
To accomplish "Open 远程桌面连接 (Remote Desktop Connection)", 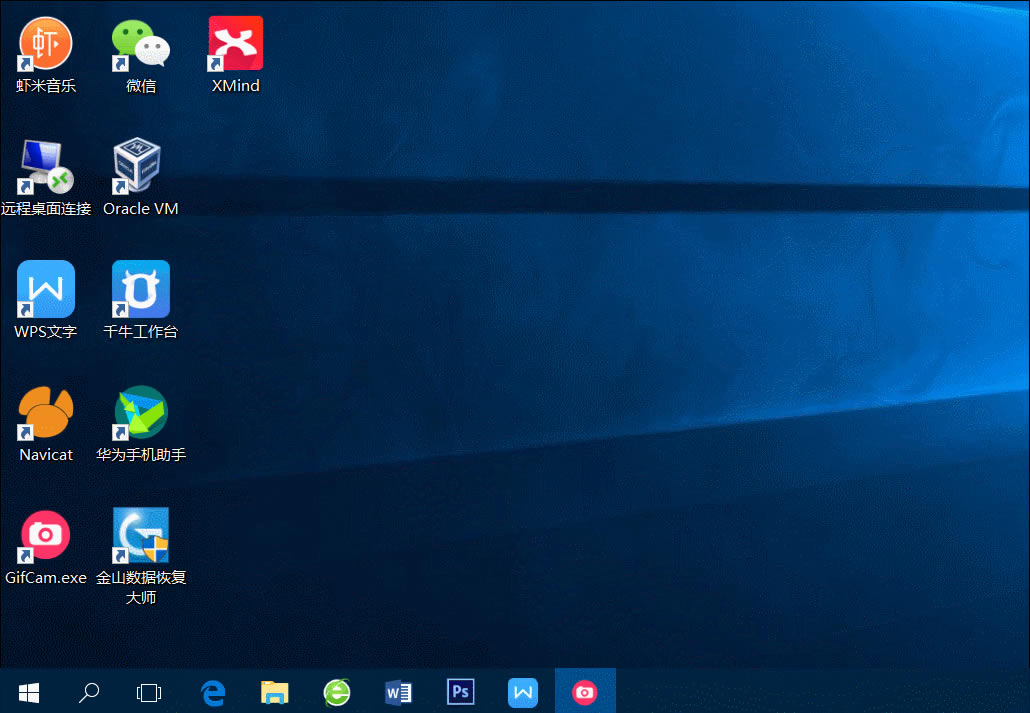I will coord(45,165).
